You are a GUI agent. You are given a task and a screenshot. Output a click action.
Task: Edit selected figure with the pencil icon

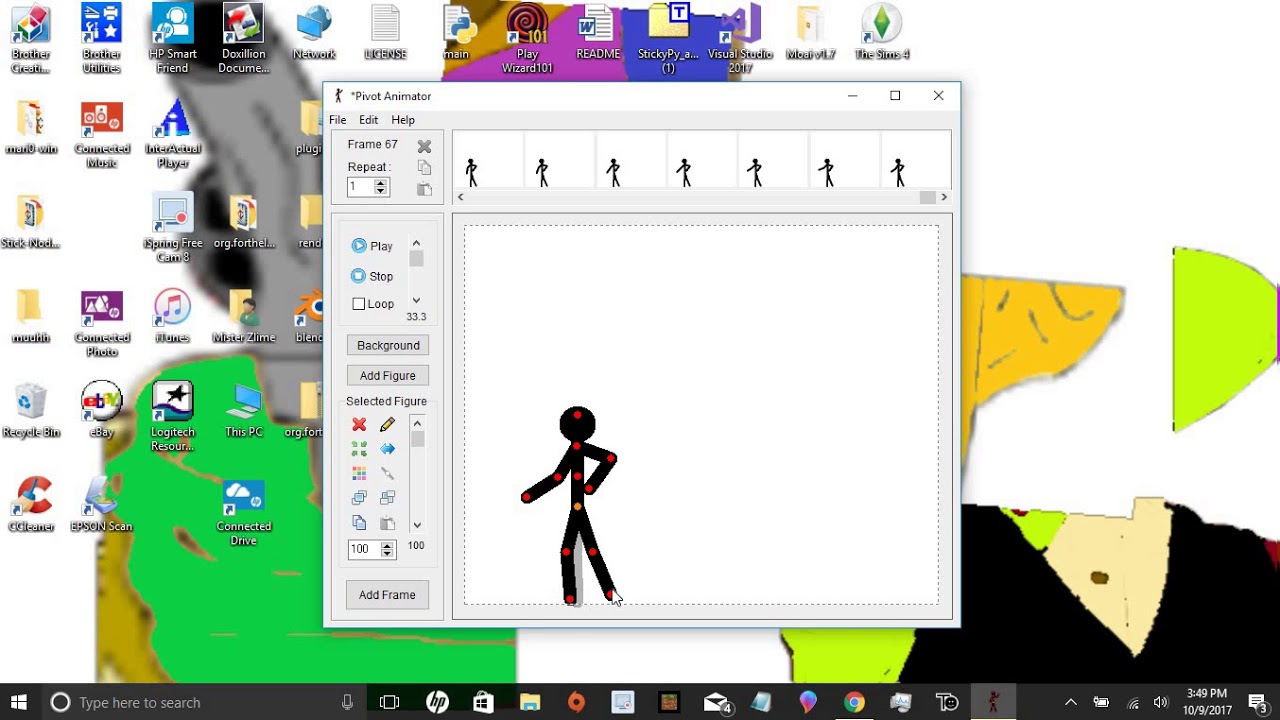[x=387, y=425]
